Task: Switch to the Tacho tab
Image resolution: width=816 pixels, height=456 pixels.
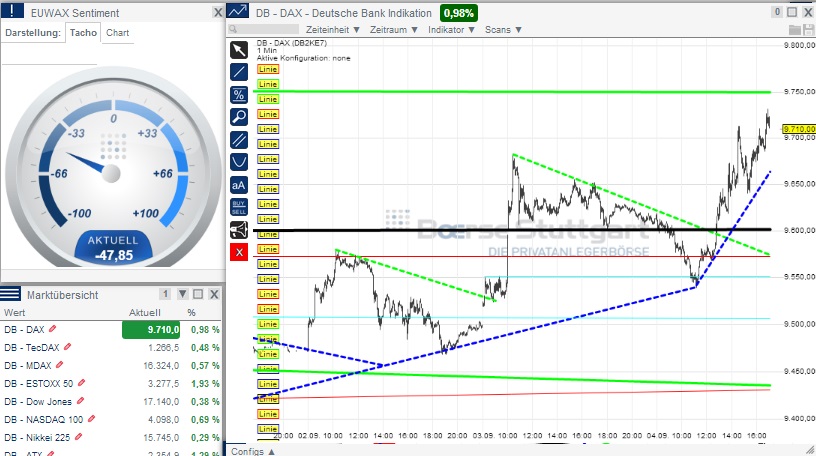Action: 83,32
